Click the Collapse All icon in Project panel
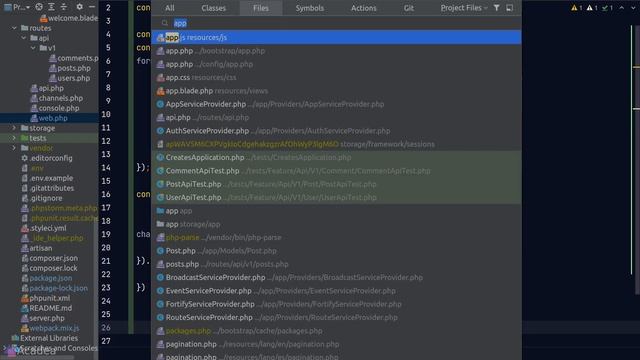640x360 pixels. (64, 7)
